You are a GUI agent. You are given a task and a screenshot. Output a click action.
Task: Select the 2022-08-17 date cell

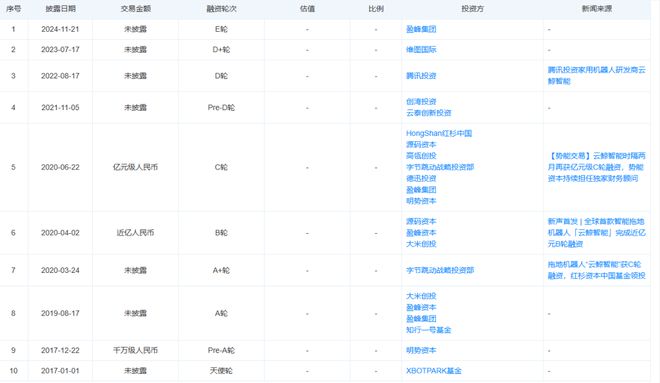pyautogui.click(x=60, y=76)
